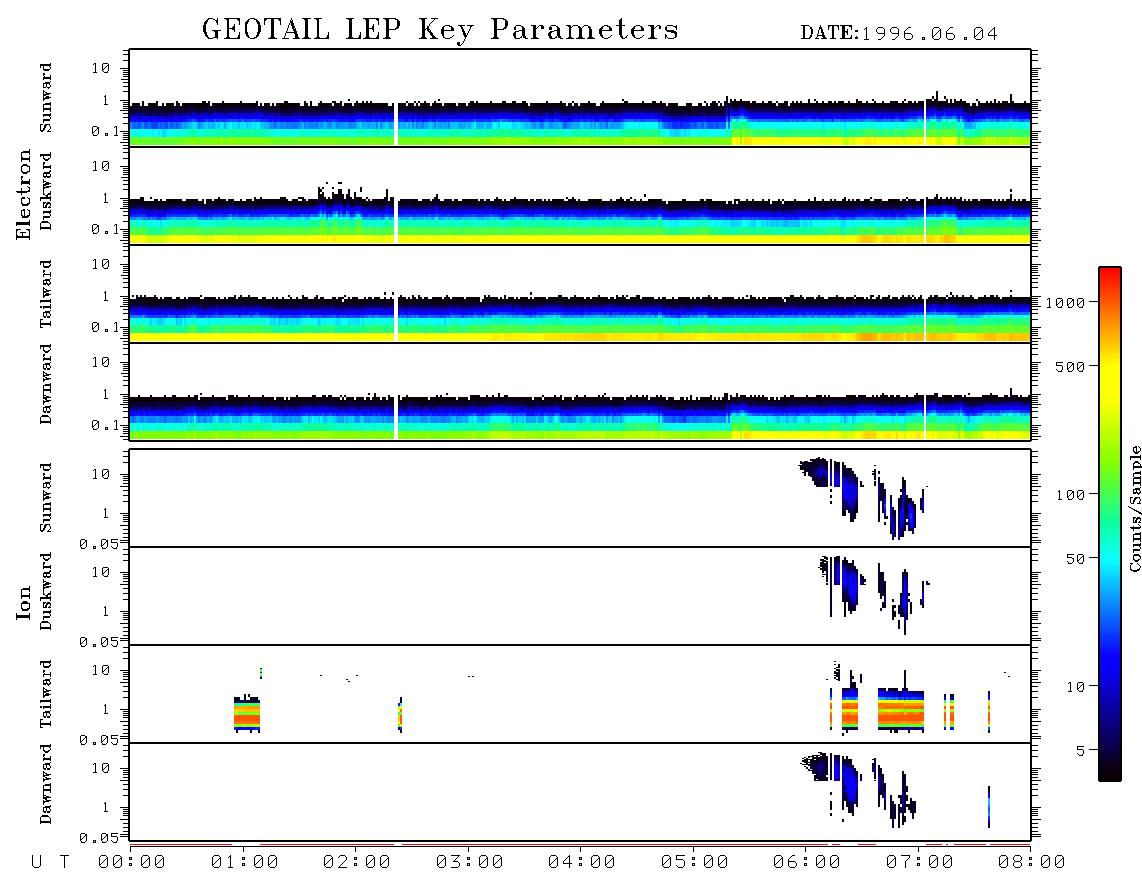1142x880 pixels.
Task: Select the DATE:1996.06.04 label
Action: (x=899, y=34)
